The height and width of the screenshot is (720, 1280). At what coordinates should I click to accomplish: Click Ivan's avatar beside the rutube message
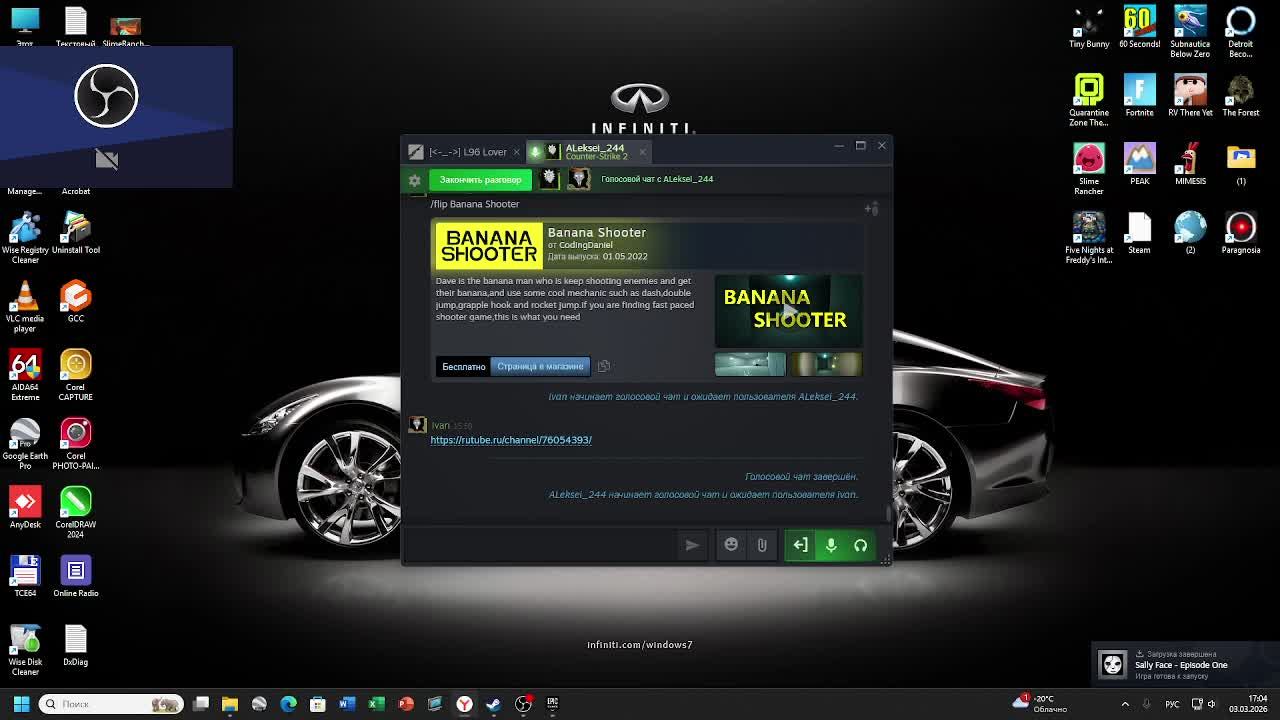418,425
